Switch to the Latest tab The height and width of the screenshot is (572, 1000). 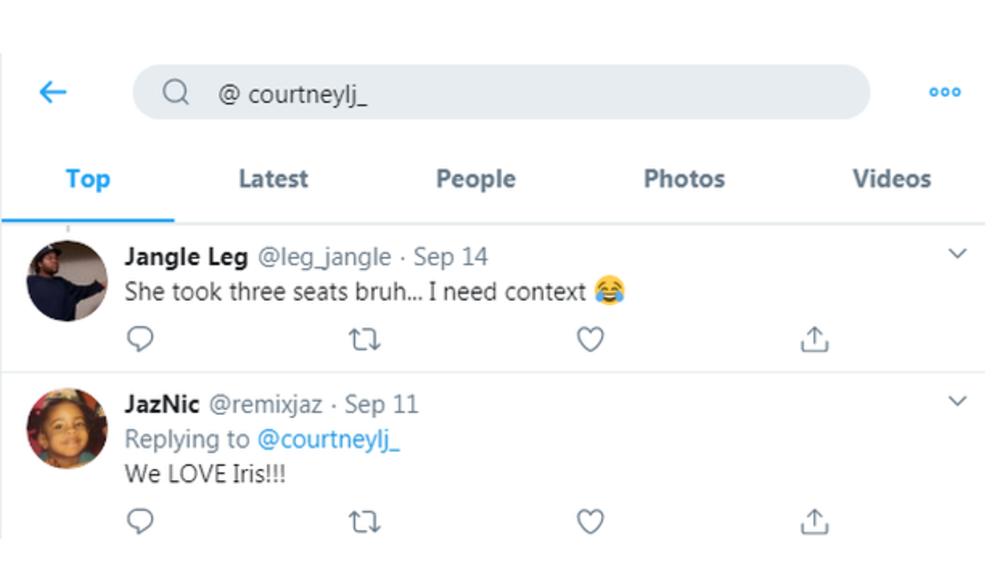pos(273,179)
